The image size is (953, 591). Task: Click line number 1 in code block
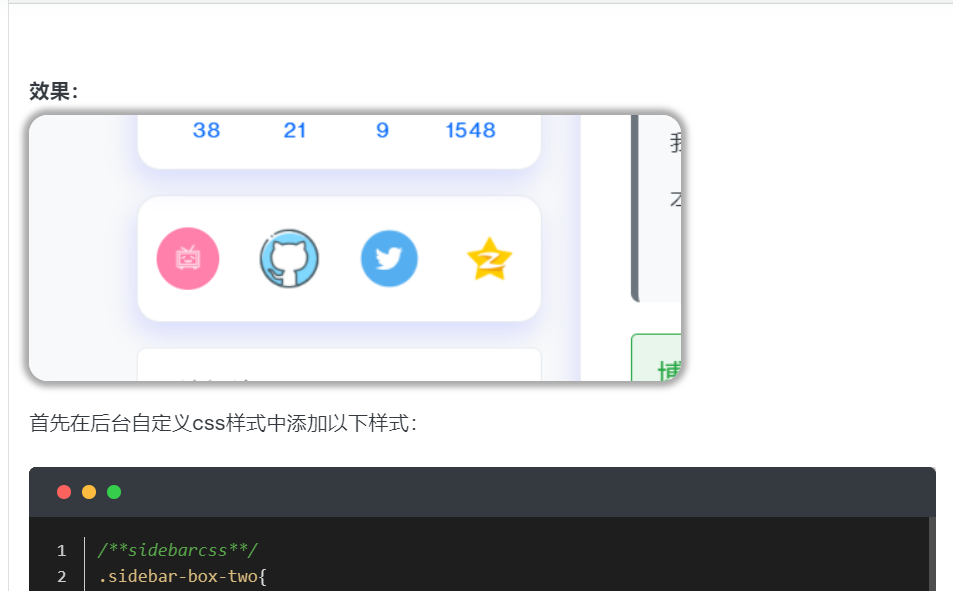click(61, 551)
